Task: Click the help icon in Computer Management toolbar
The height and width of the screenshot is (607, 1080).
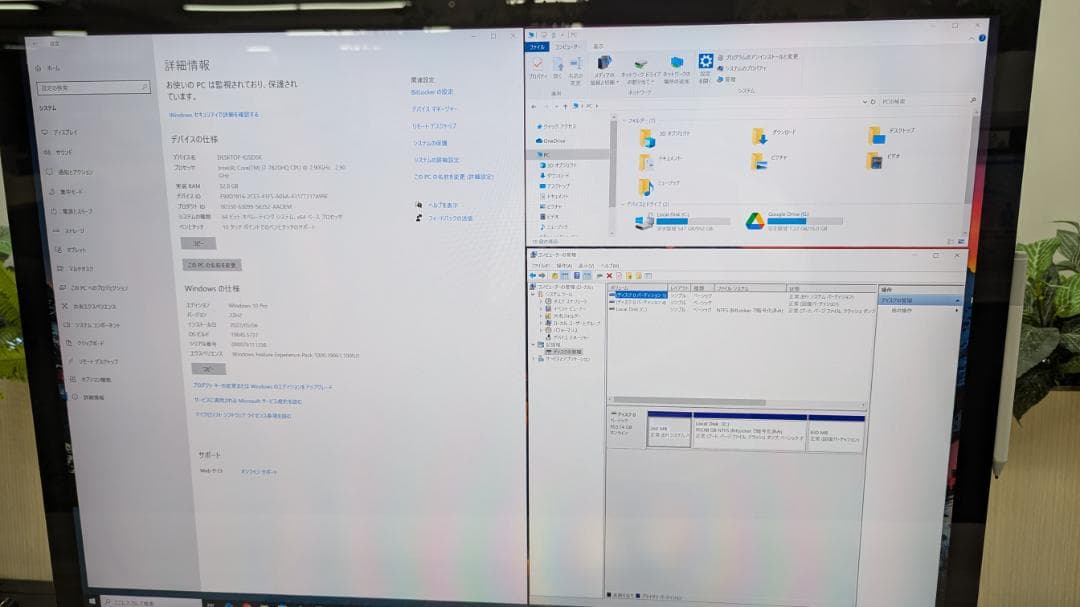Action: 648,276
